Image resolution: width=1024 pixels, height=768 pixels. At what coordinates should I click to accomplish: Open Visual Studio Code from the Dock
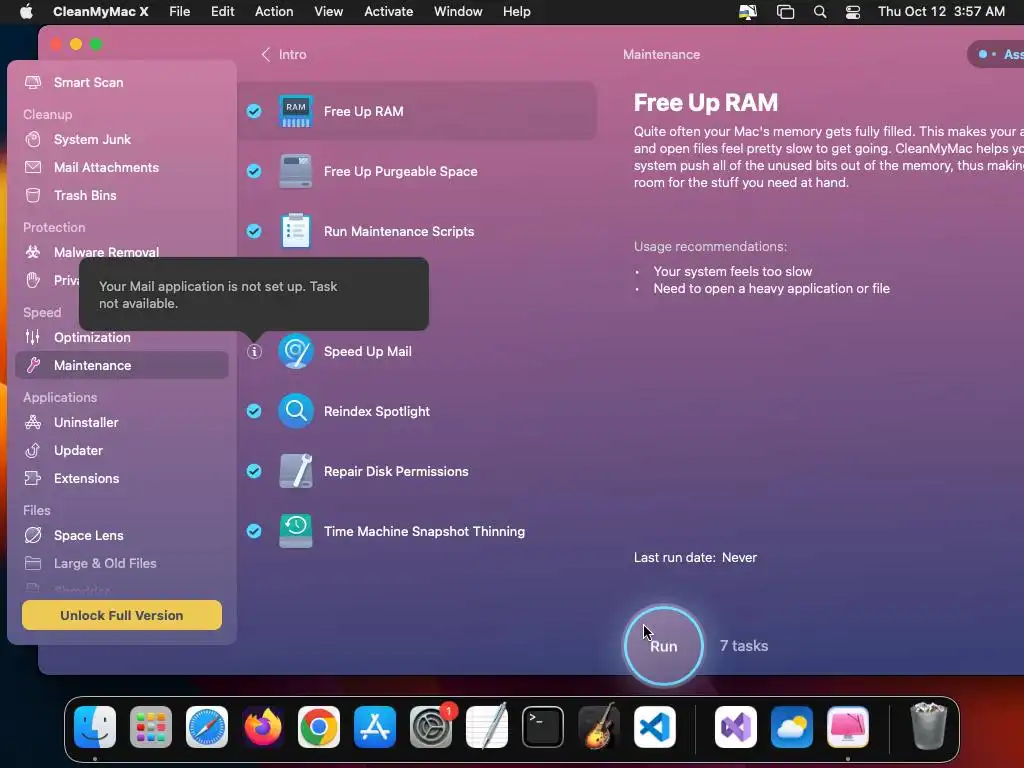pos(654,727)
